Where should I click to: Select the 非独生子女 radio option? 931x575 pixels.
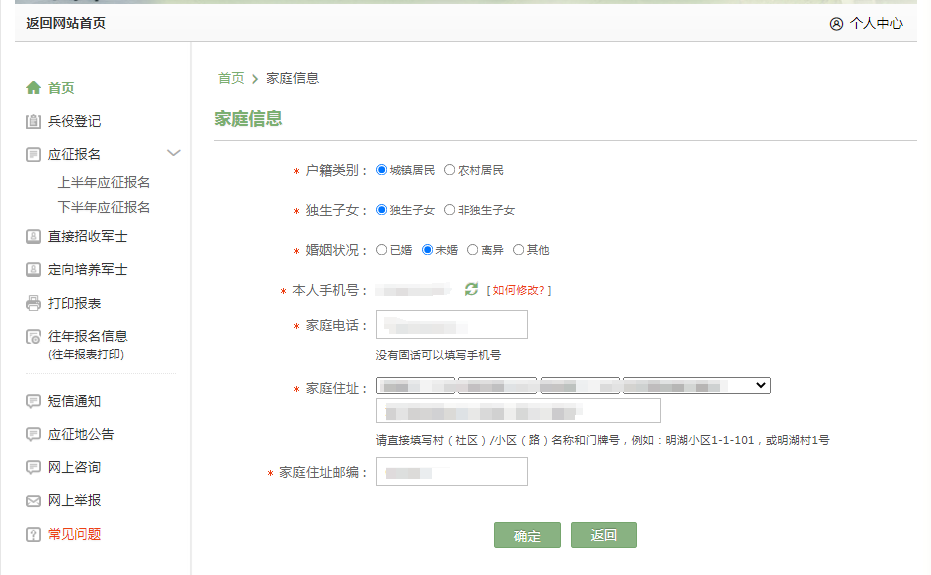click(x=450, y=210)
